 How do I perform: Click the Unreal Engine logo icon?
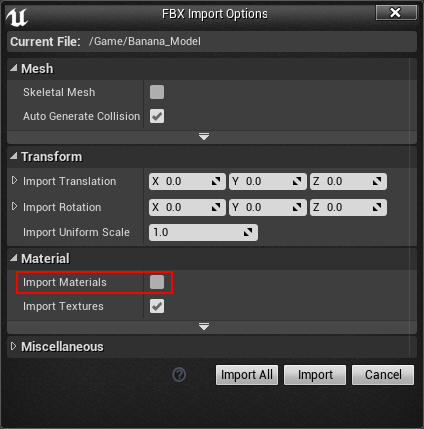(x=17, y=17)
